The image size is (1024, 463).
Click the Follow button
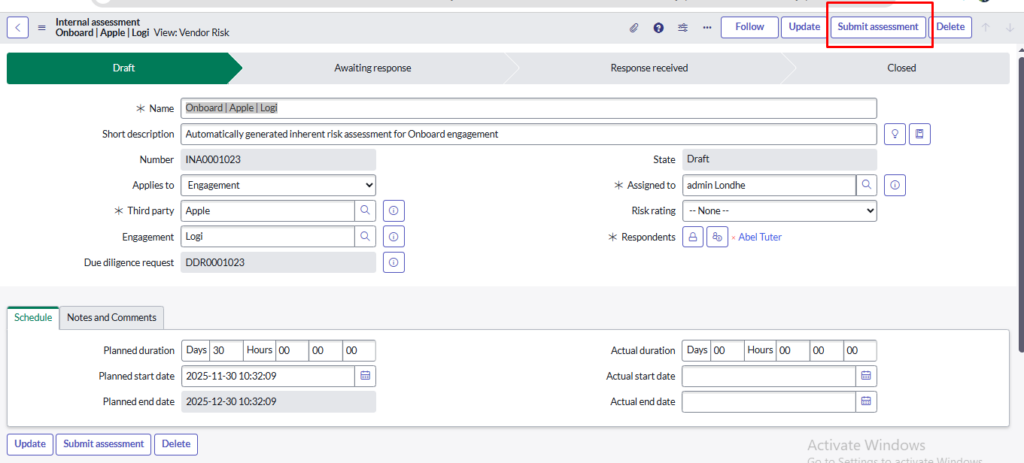[749, 27]
